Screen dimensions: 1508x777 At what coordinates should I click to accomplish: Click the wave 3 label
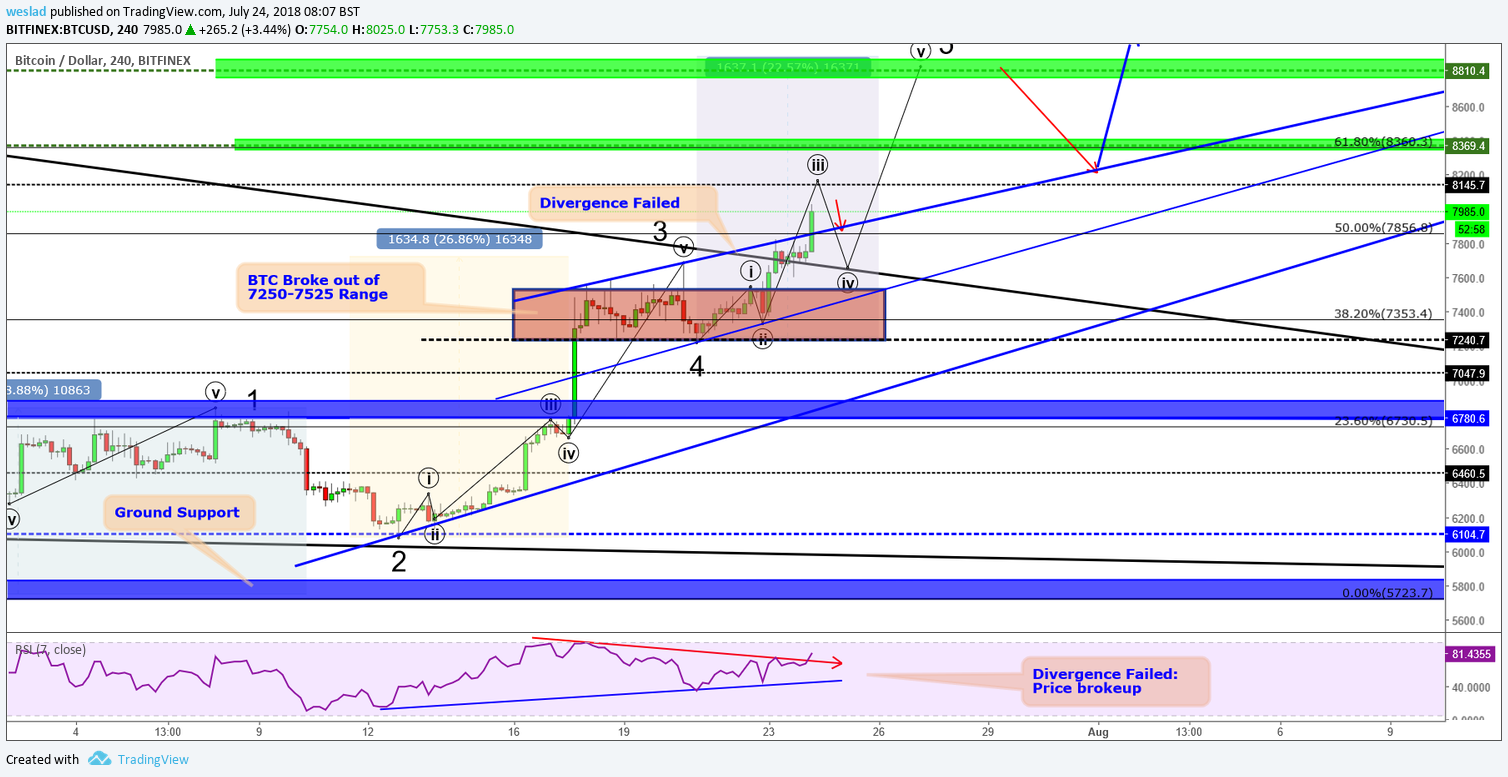click(x=660, y=232)
